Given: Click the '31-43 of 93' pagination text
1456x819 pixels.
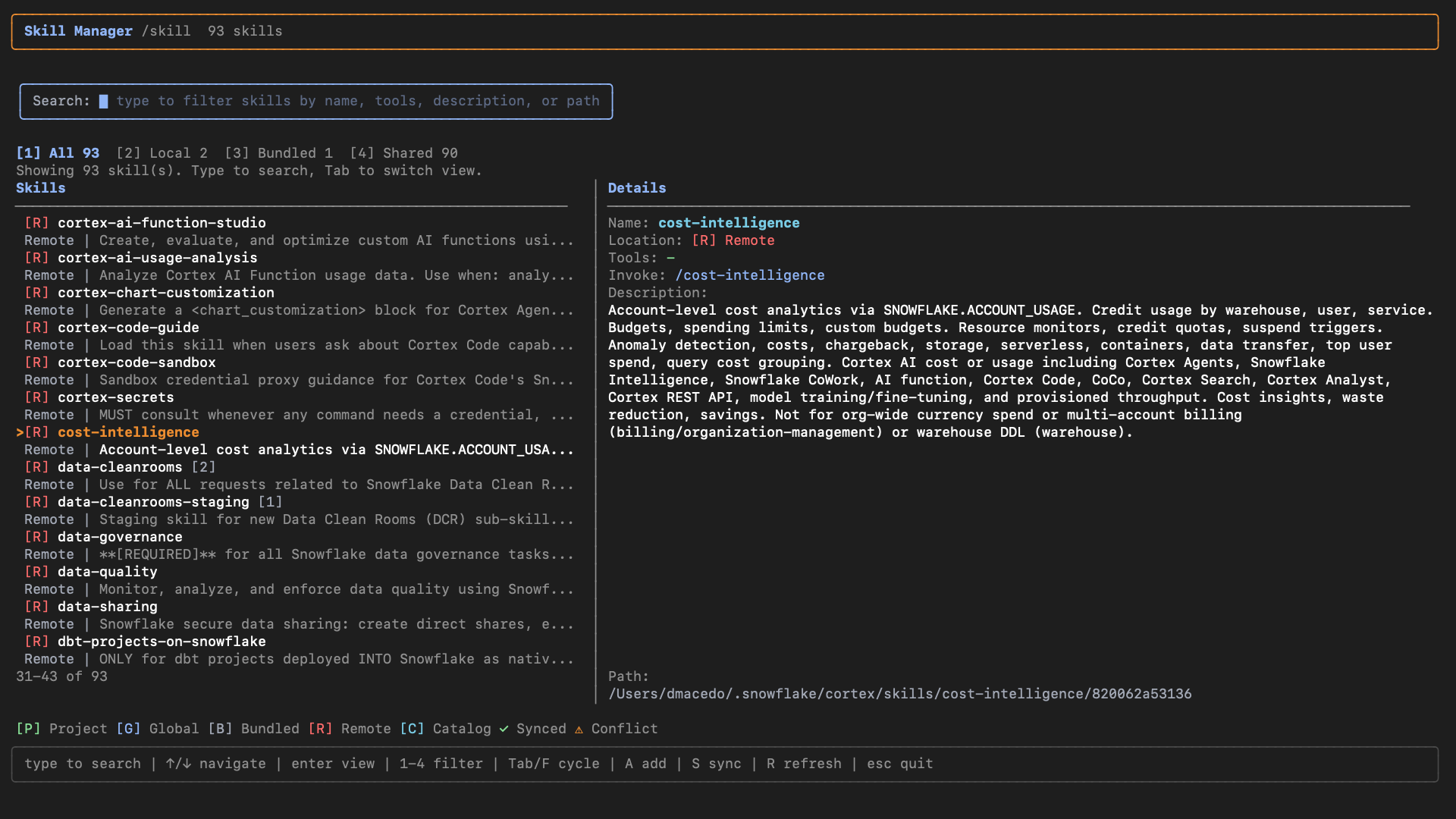Looking at the screenshot, I should [62, 676].
